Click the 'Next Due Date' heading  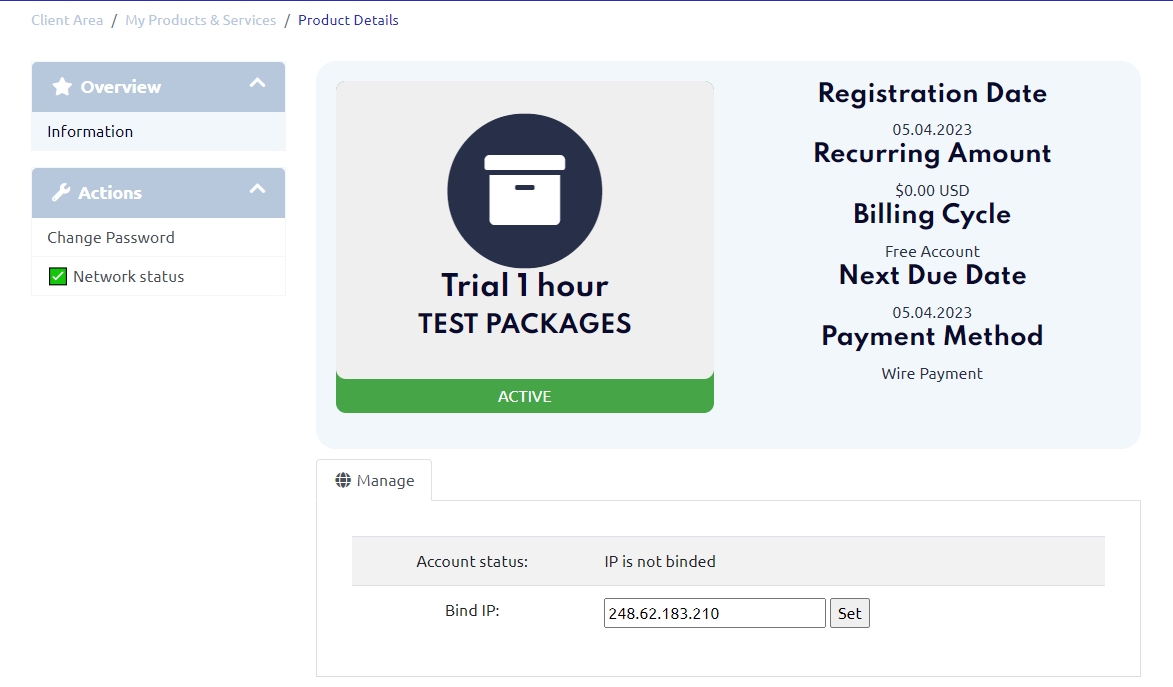click(x=932, y=275)
